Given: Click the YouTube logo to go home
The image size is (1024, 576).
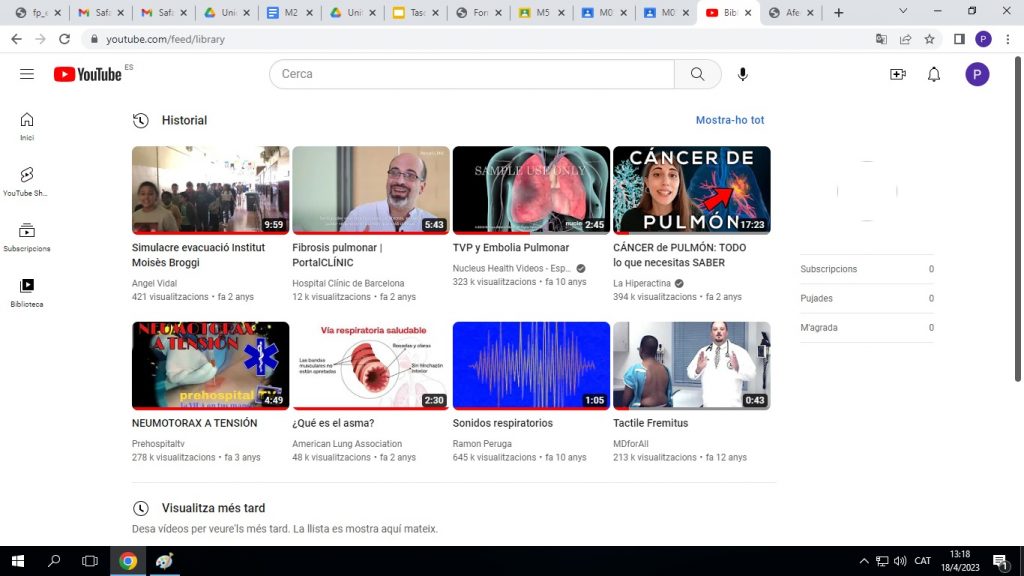Looking at the screenshot, I should point(88,74).
